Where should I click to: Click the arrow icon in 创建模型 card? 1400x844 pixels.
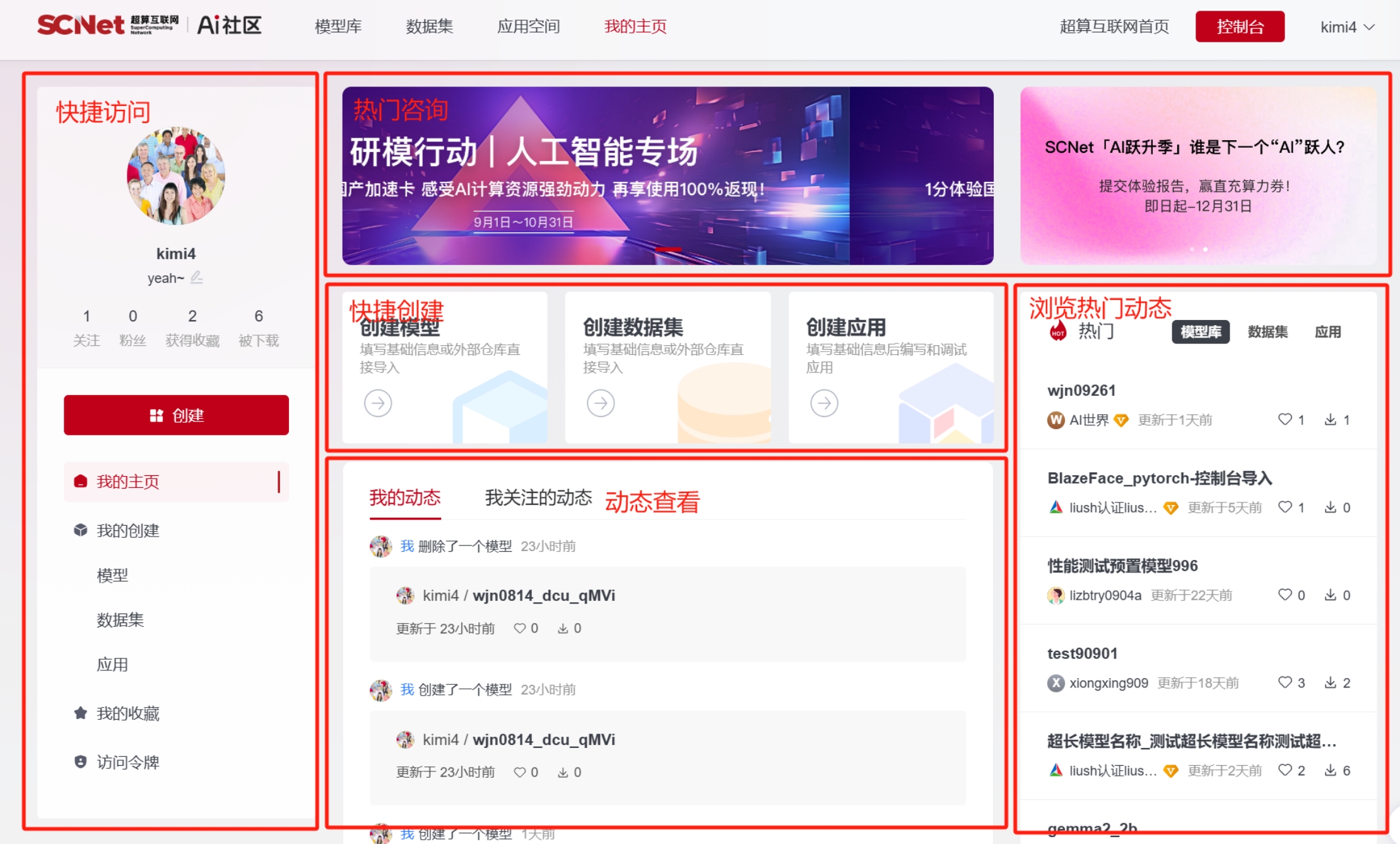(378, 403)
